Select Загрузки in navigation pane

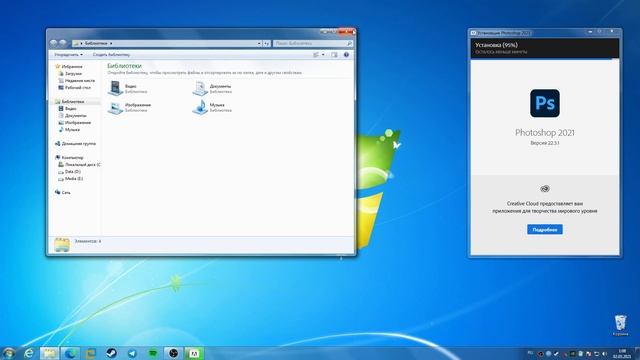(x=70, y=73)
